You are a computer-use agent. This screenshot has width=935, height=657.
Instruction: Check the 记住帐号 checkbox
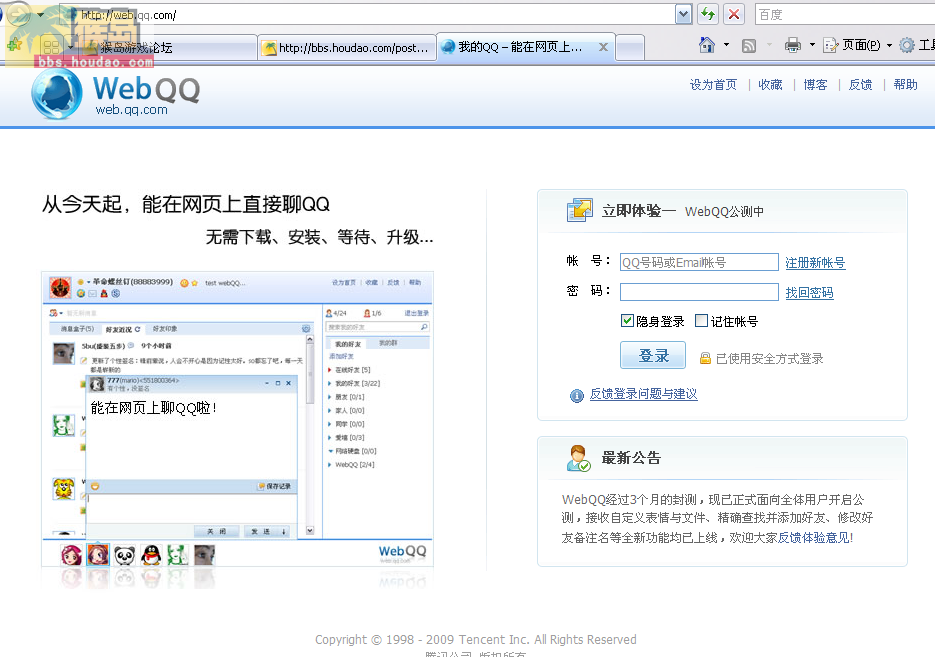(702, 321)
